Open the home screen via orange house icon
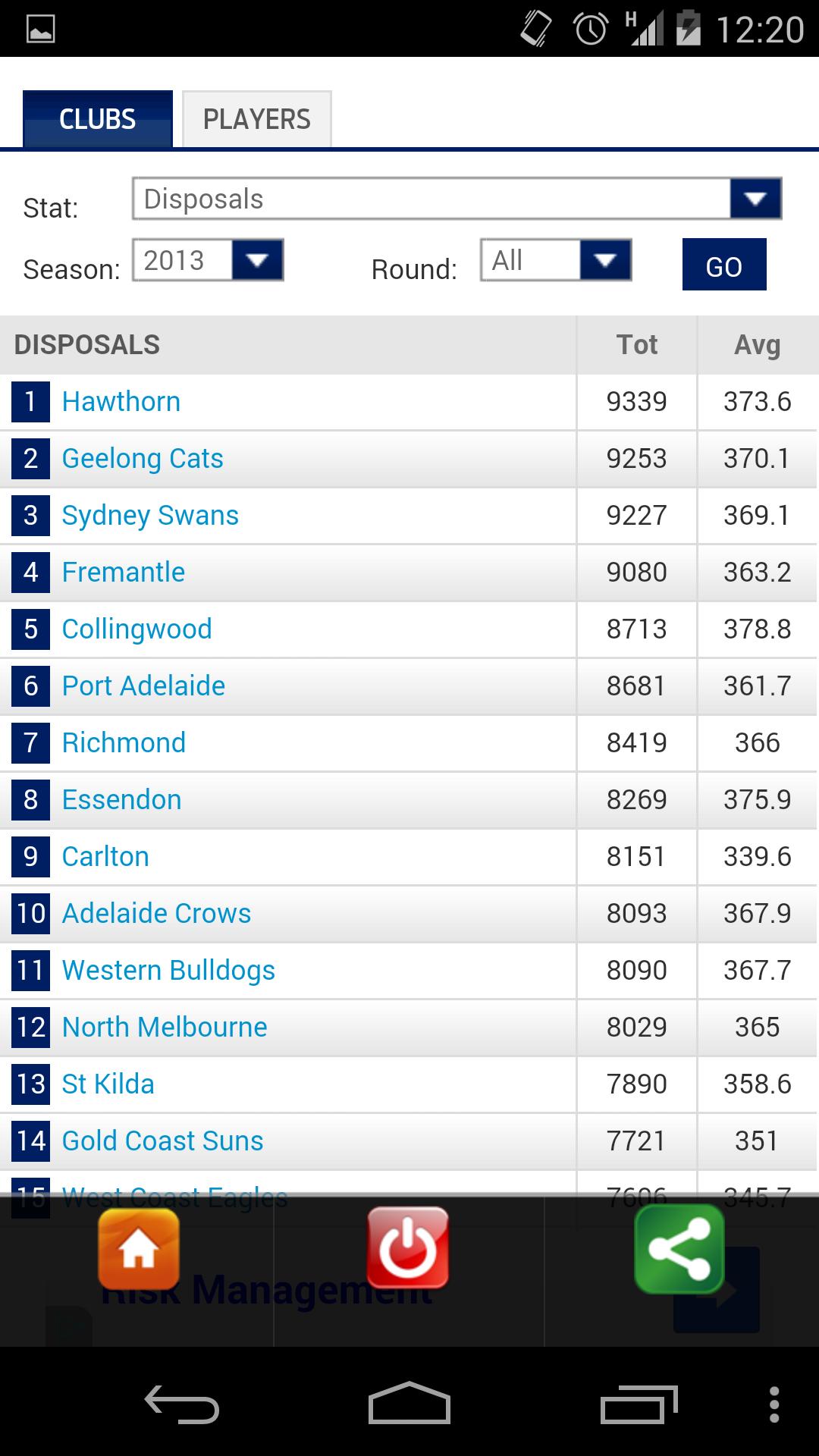The height and width of the screenshot is (1456, 819). (x=140, y=1249)
